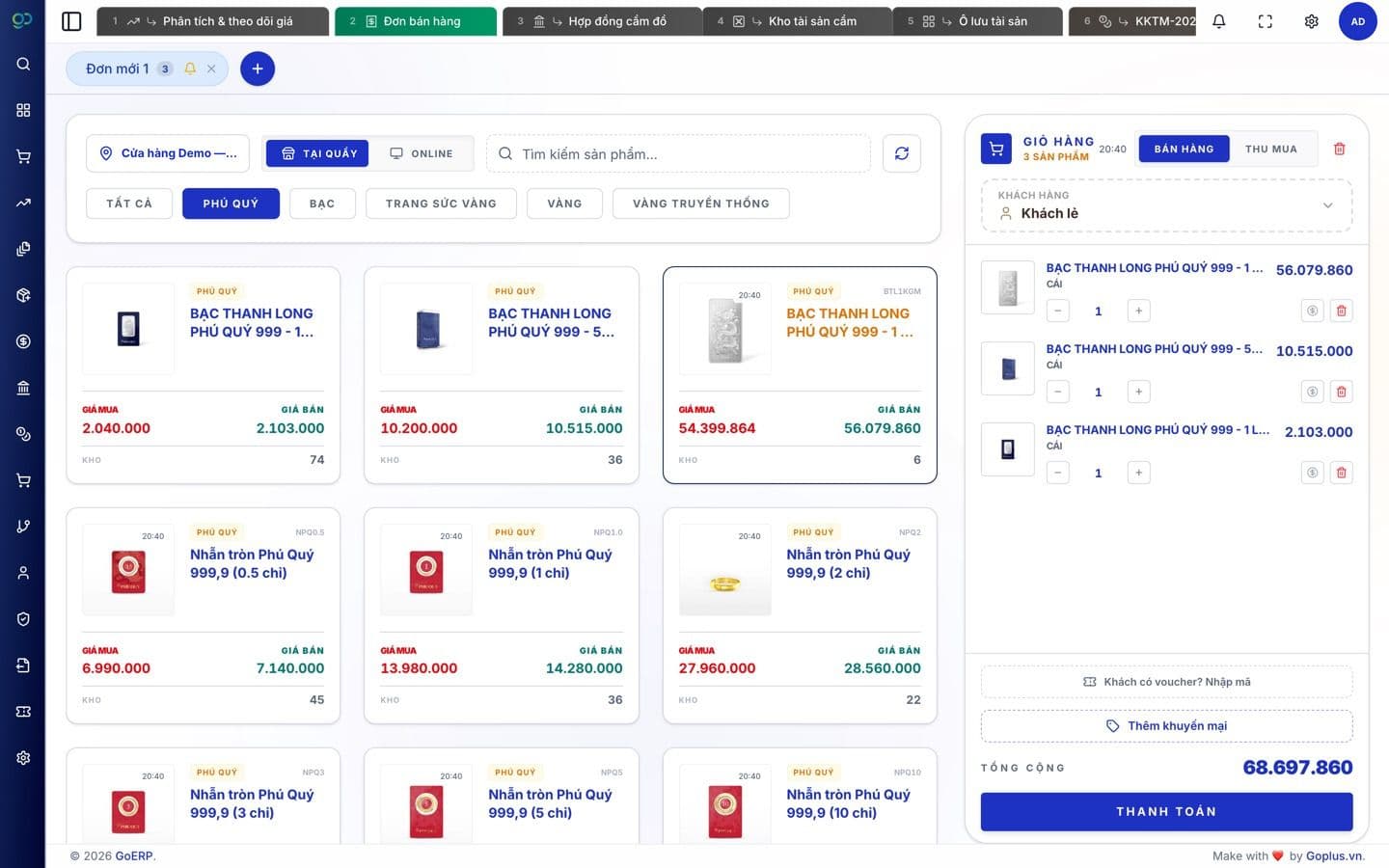Switch sales mode to Tại quầy

[x=317, y=153]
